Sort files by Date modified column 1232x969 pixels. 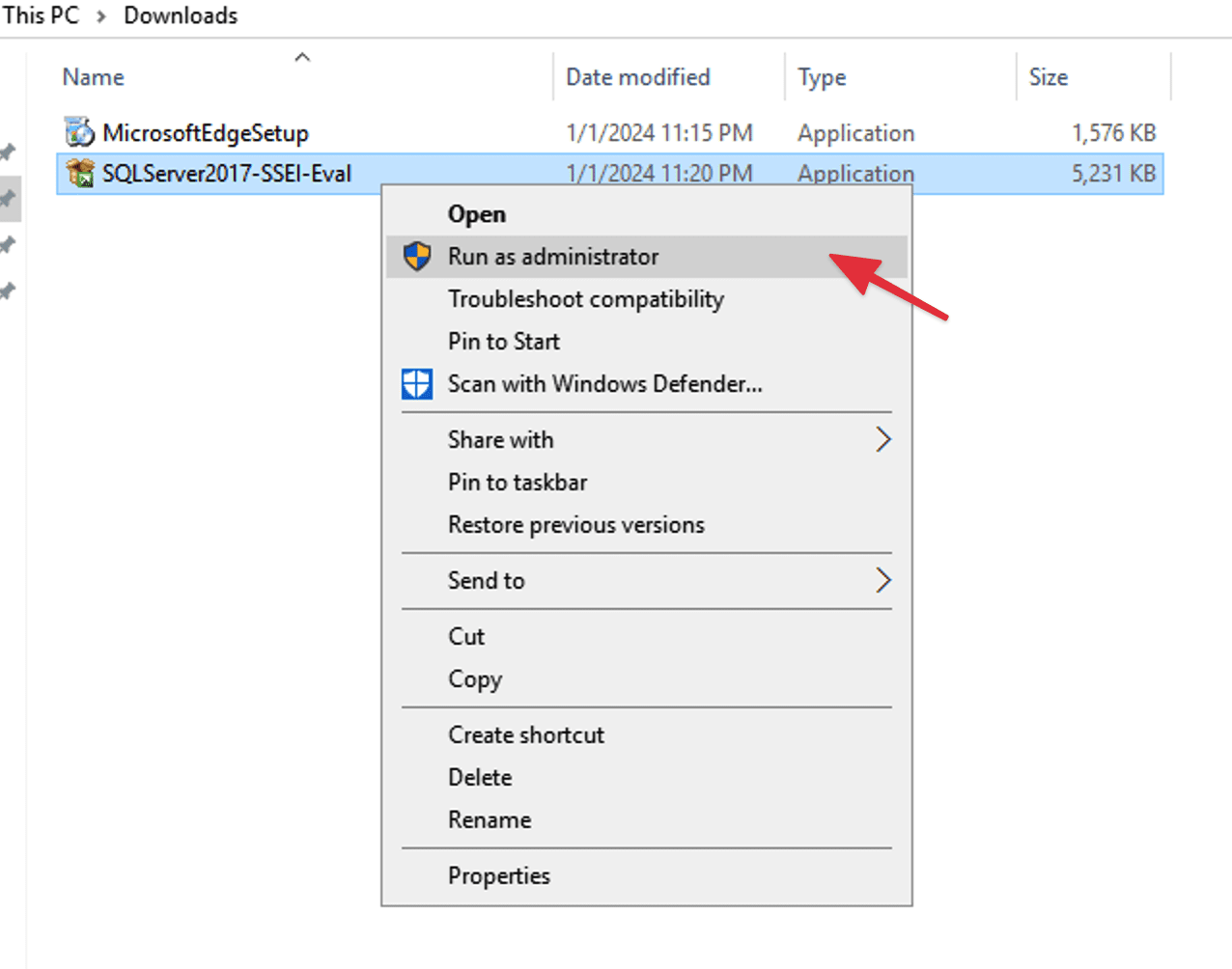click(x=637, y=77)
